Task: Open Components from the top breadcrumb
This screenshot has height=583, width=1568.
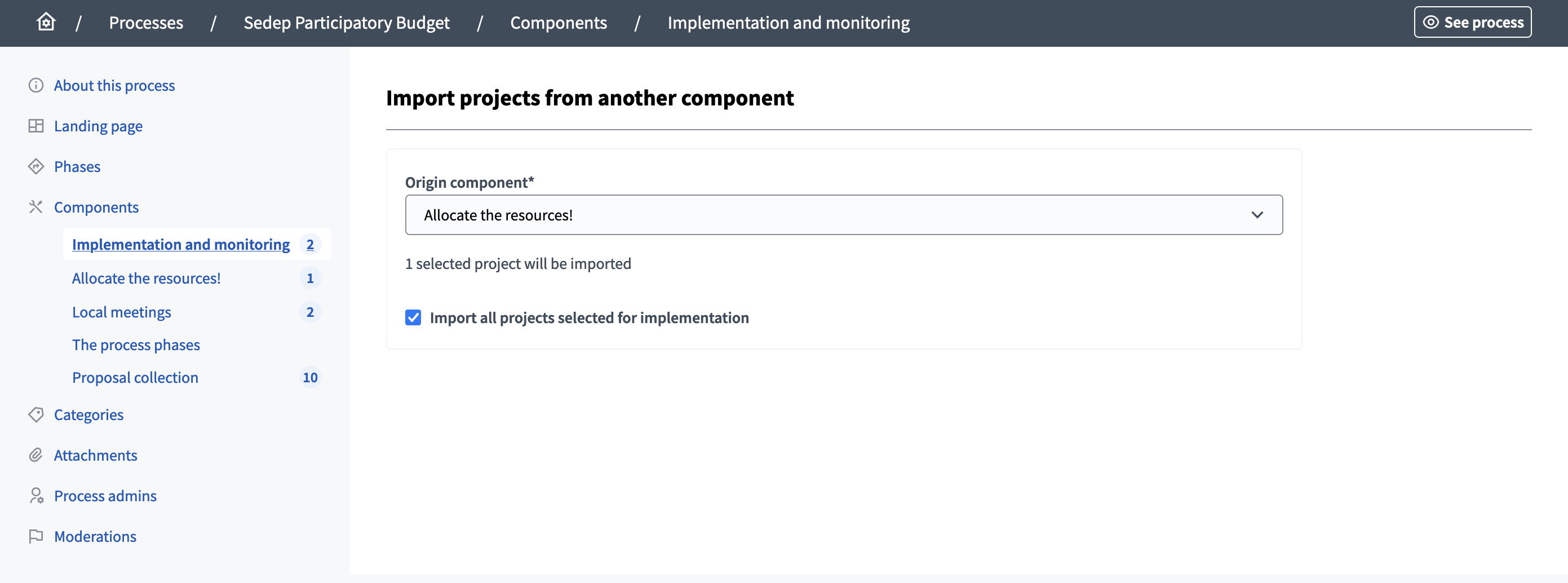Action: pyautogui.click(x=558, y=22)
